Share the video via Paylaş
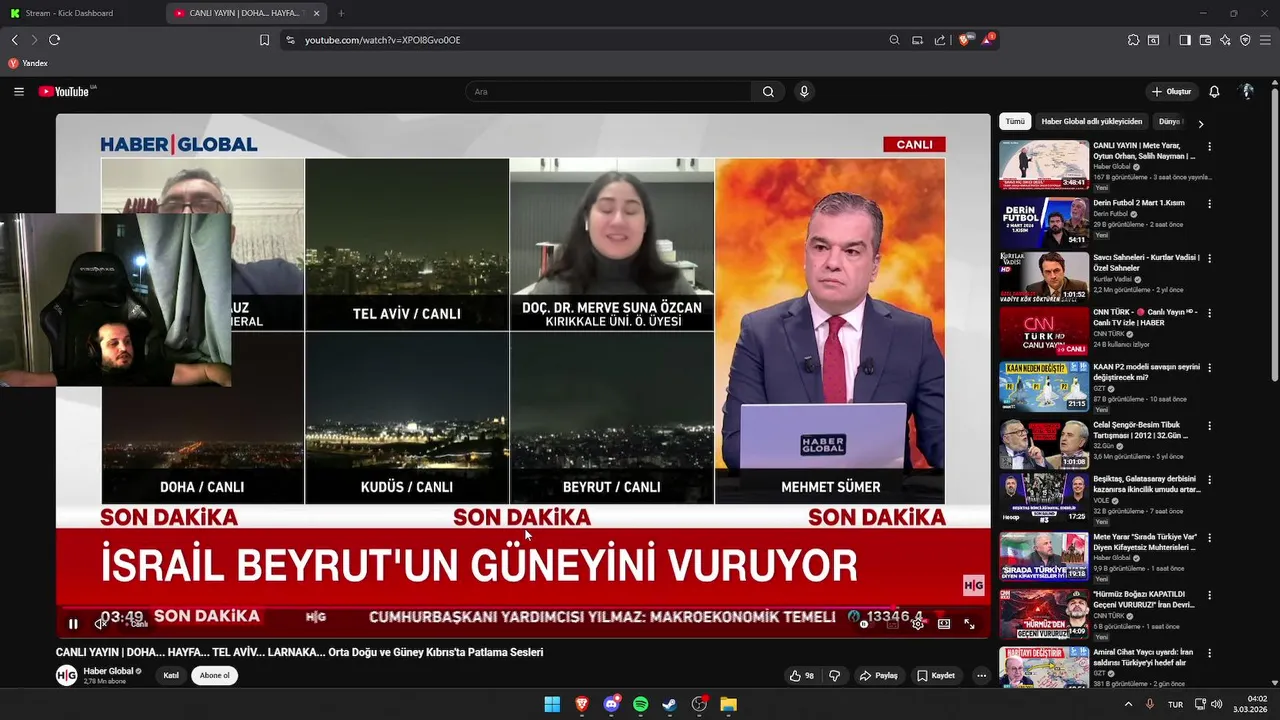Image resolution: width=1280 pixels, height=720 pixels. (x=879, y=676)
